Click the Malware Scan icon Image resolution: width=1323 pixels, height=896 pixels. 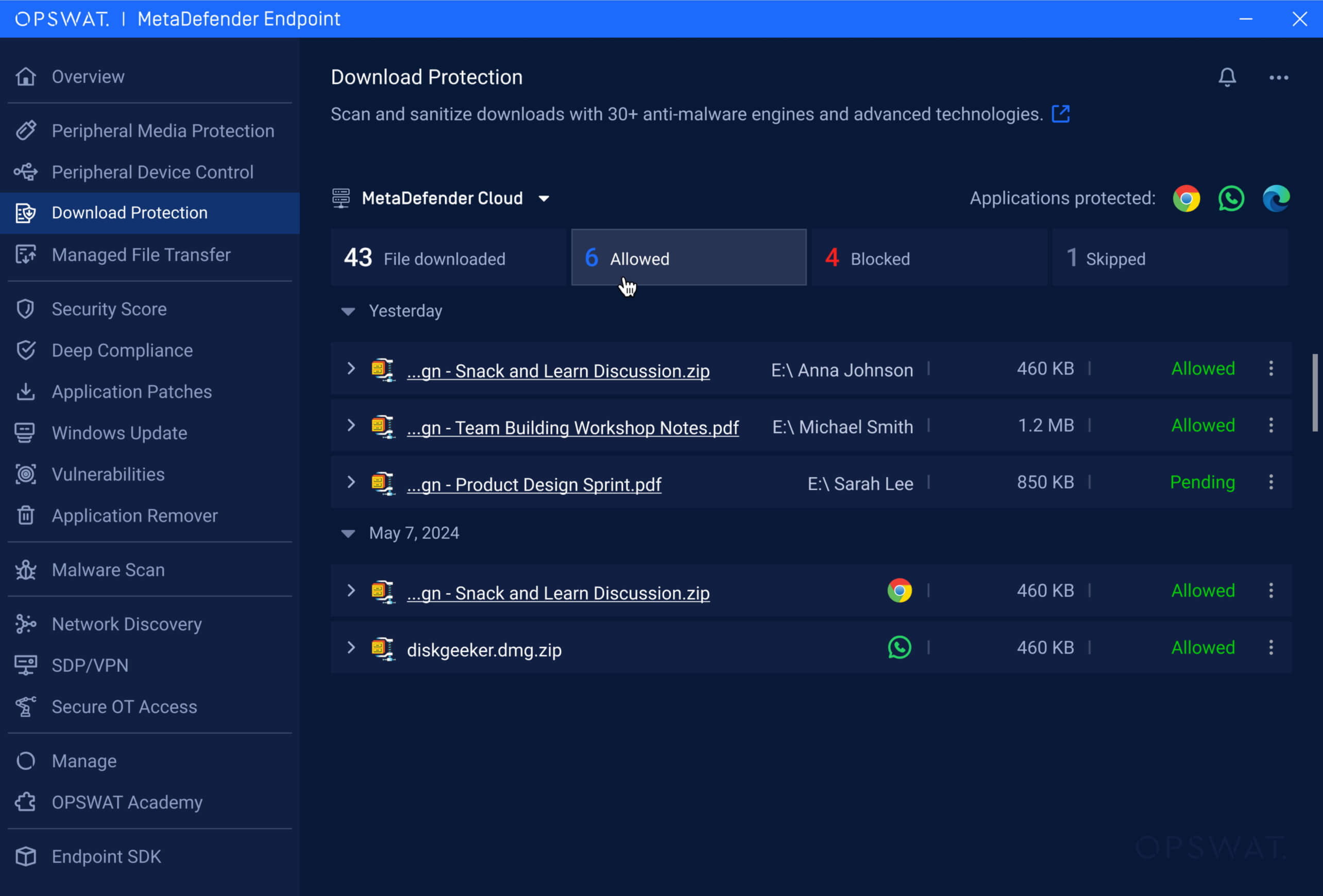point(26,570)
